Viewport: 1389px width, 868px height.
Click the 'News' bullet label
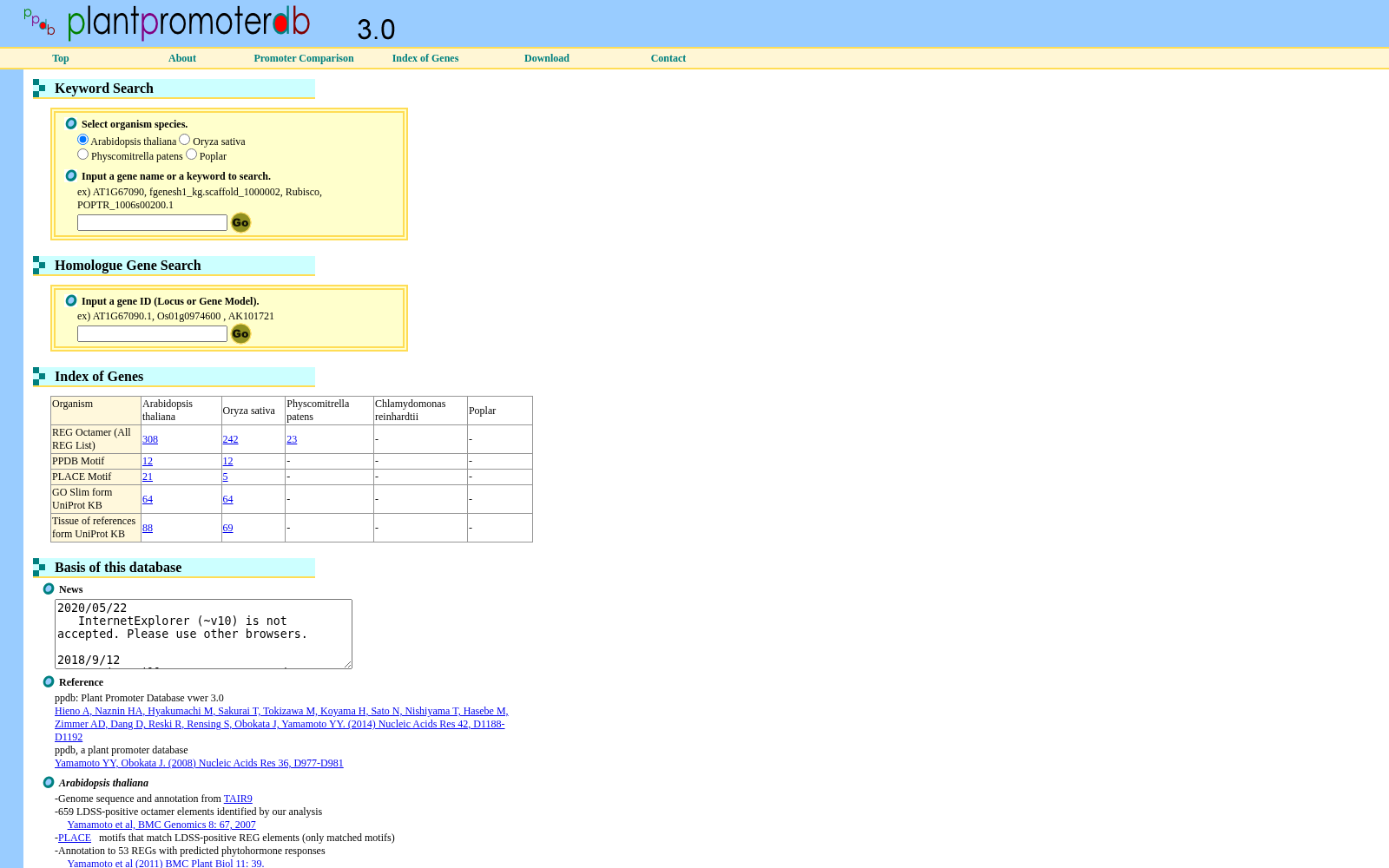tap(70, 589)
